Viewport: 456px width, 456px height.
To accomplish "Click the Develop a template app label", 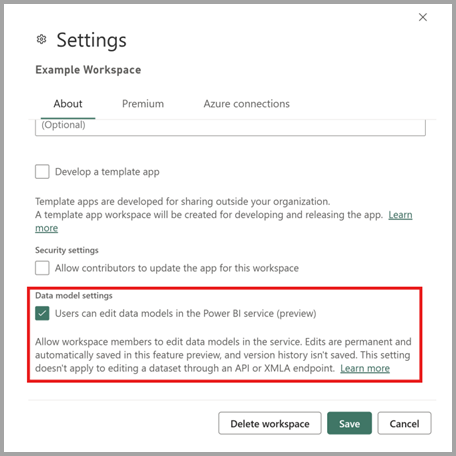I will pyautogui.click(x=107, y=172).
